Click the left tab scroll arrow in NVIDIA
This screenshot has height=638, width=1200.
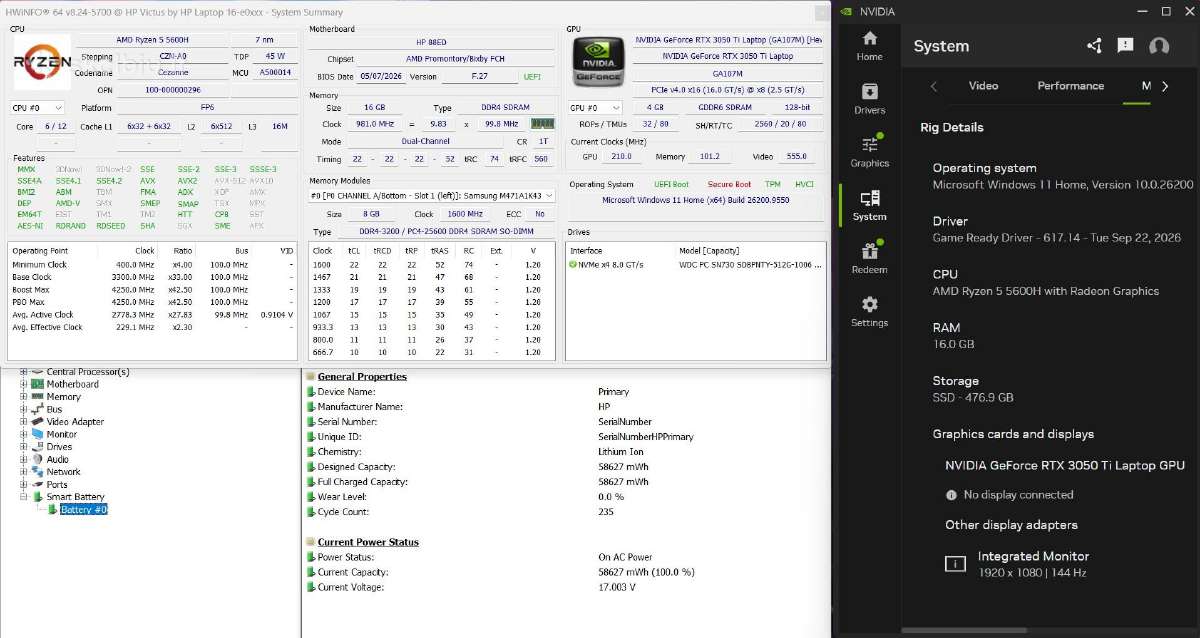[x=934, y=86]
